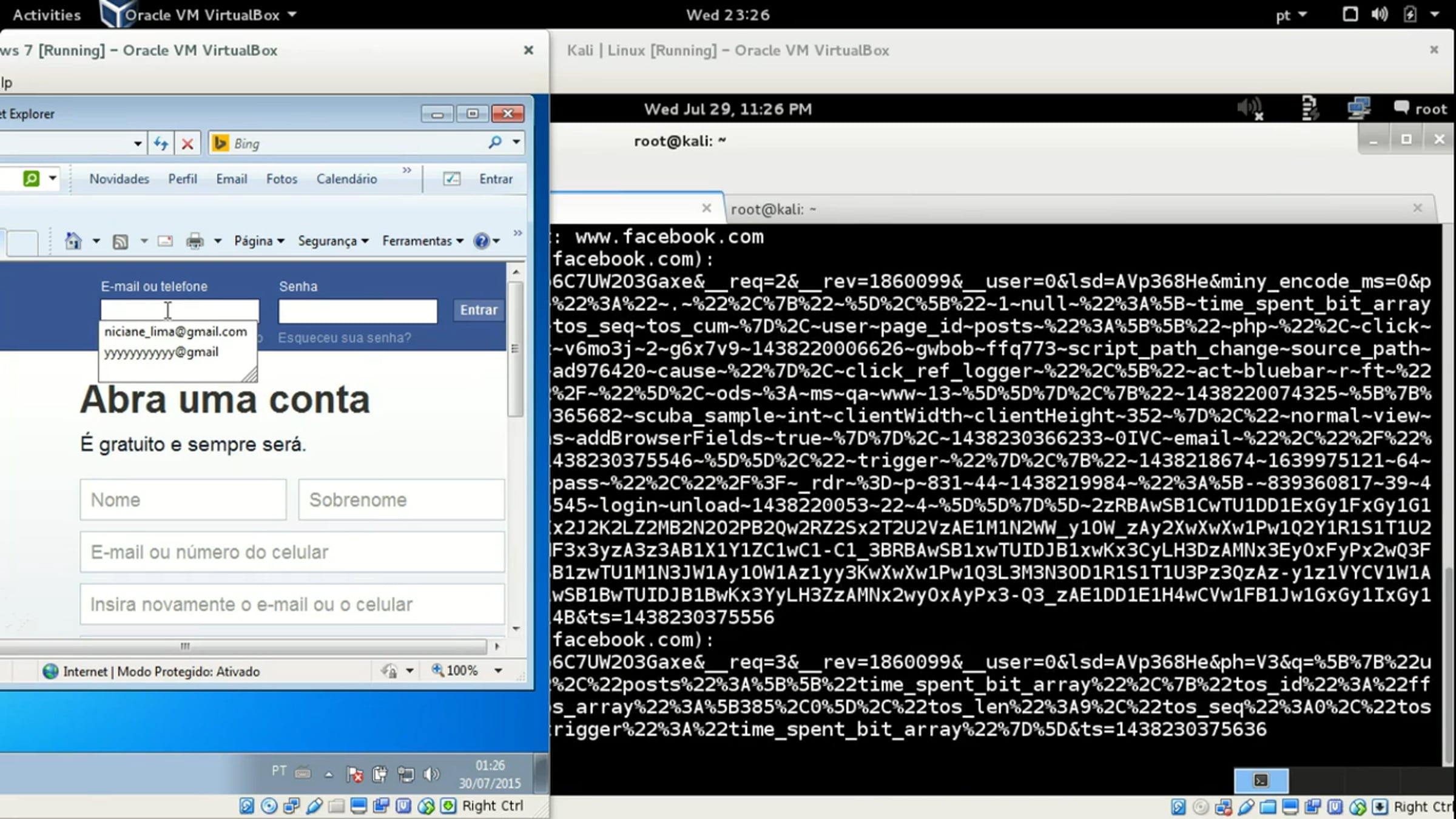This screenshot has height=819, width=1456.
Task: Open the pt keyboard layout menu
Action: (x=1290, y=15)
